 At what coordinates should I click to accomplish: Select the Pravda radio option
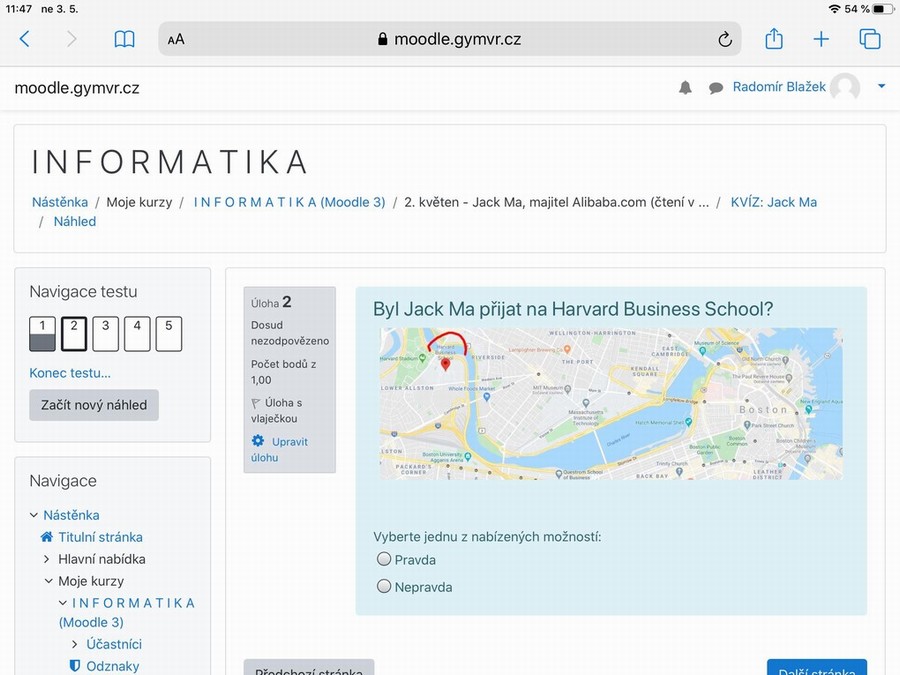pyautogui.click(x=384, y=558)
